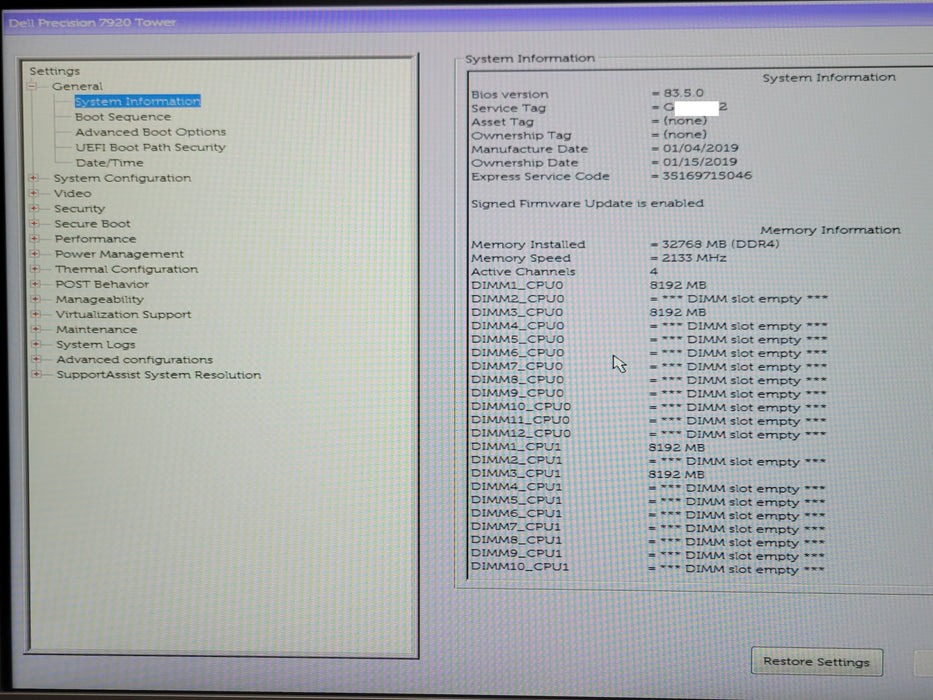The image size is (933, 700).
Task: Select the Manageability label
Action: [x=99, y=299]
